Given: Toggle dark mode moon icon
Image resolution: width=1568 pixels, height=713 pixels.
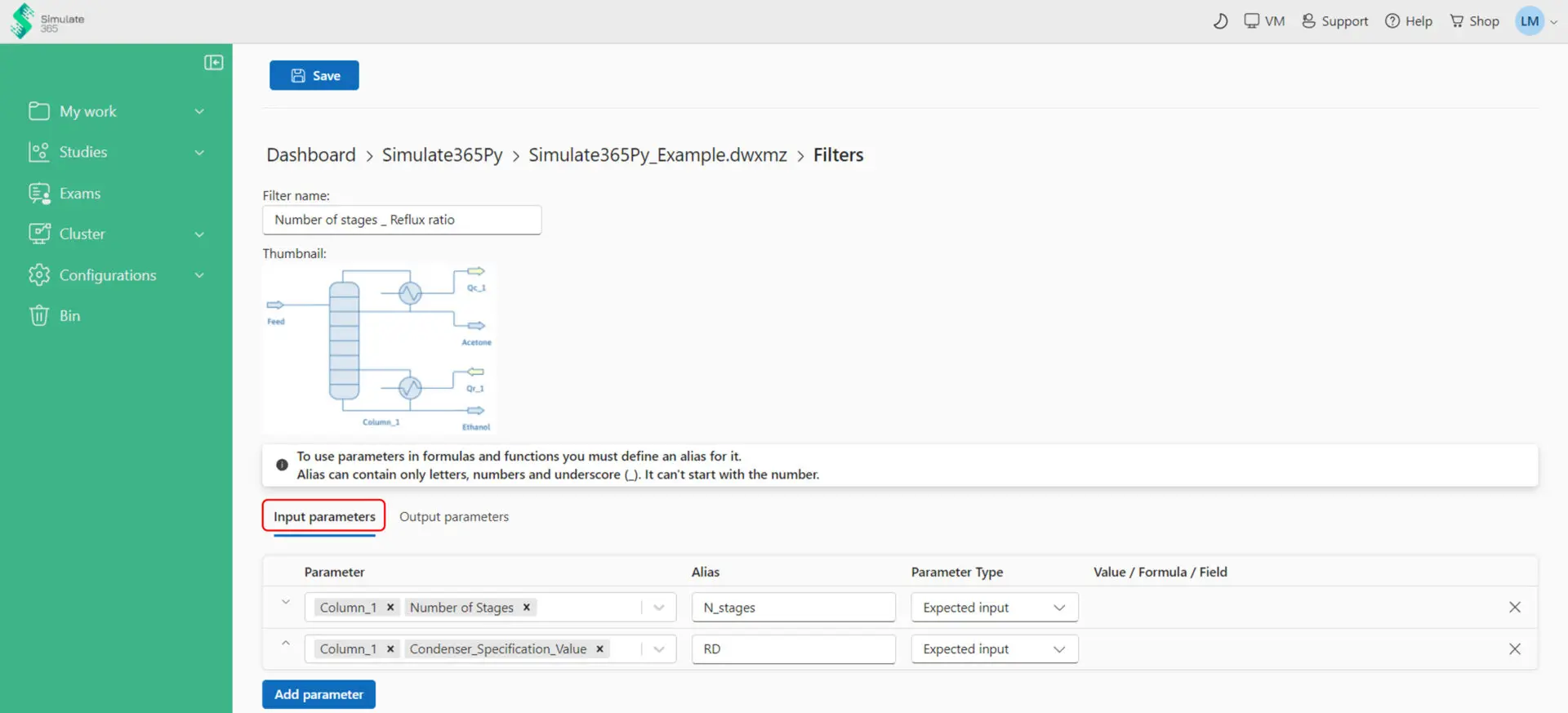Looking at the screenshot, I should (x=1220, y=21).
